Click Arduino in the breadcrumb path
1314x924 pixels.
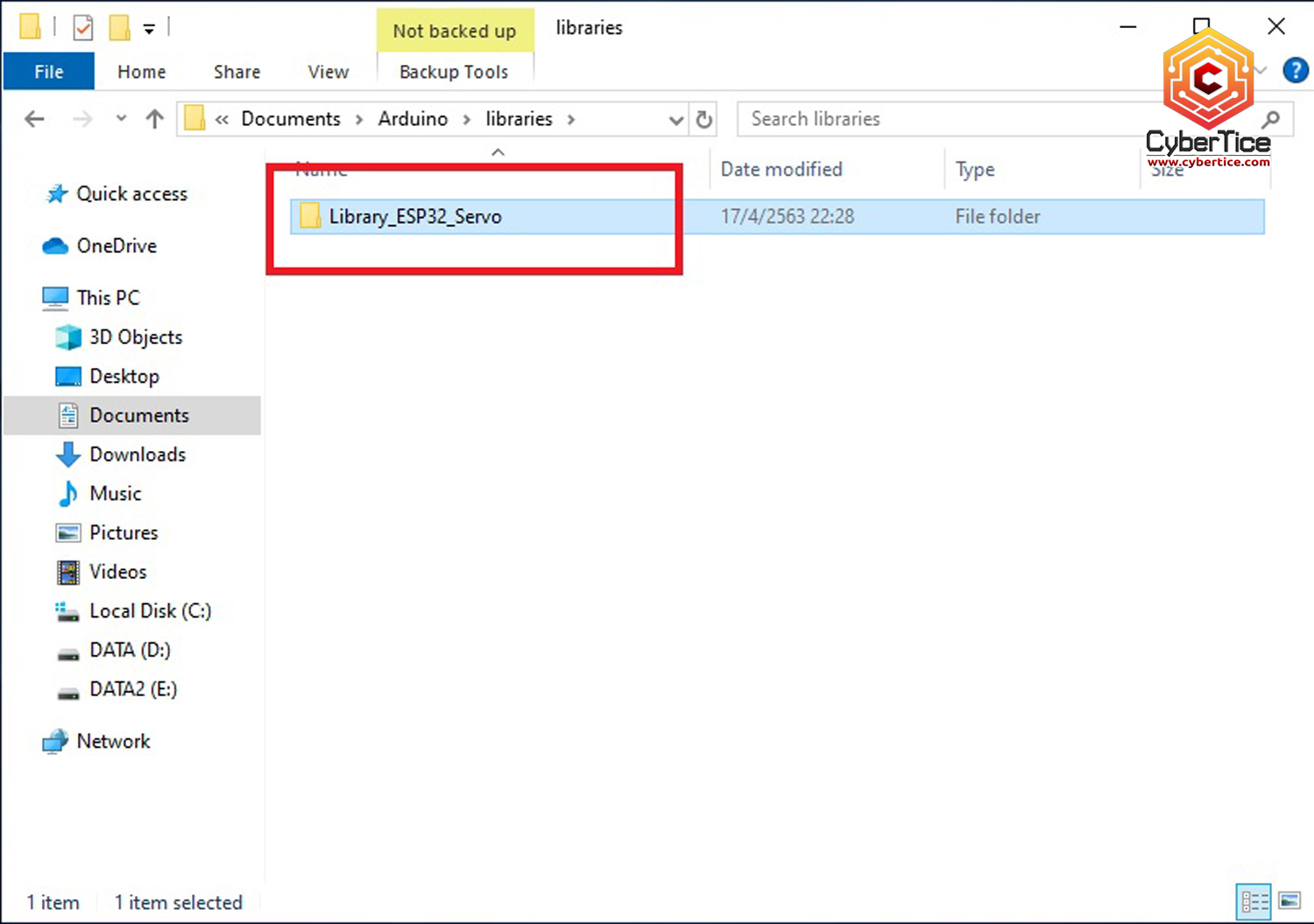(x=413, y=119)
